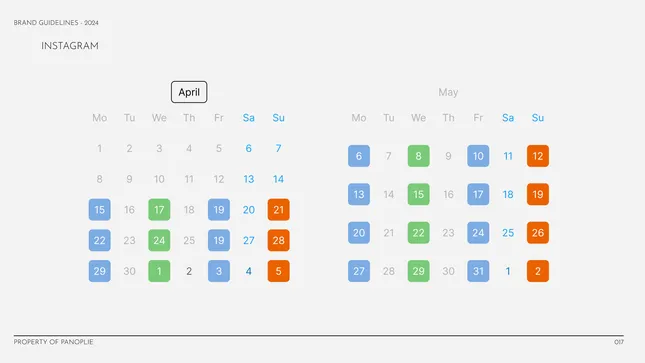The image size is (645, 363).
Task: Choose the green 17 in April
Action: click(159, 209)
